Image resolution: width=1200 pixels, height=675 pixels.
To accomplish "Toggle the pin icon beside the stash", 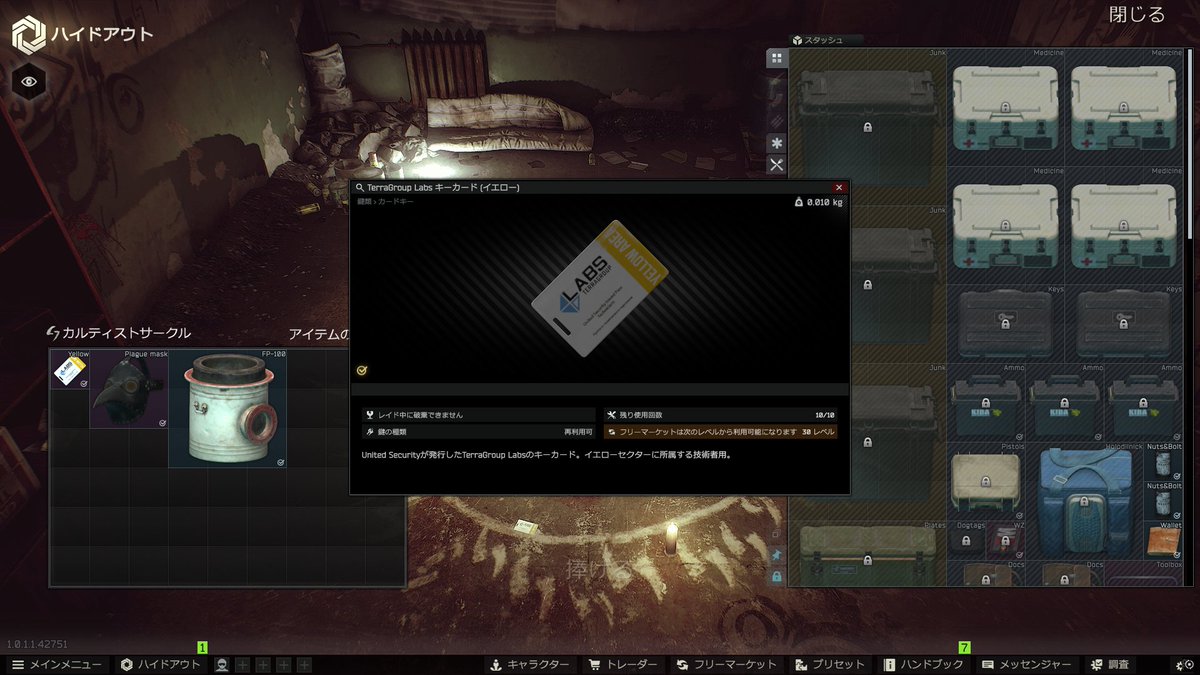I will tap(776, 556).
